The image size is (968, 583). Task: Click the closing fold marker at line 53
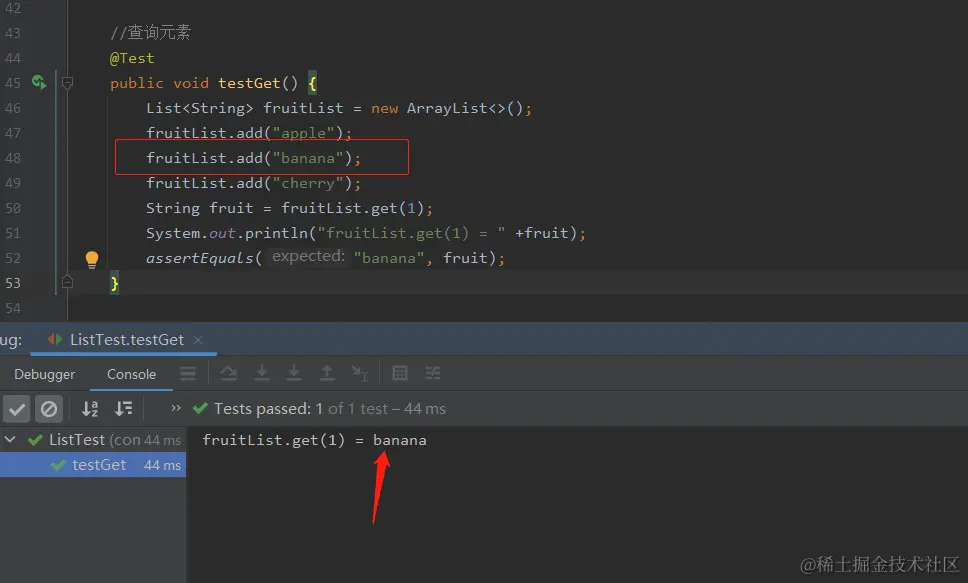point(67,282)
